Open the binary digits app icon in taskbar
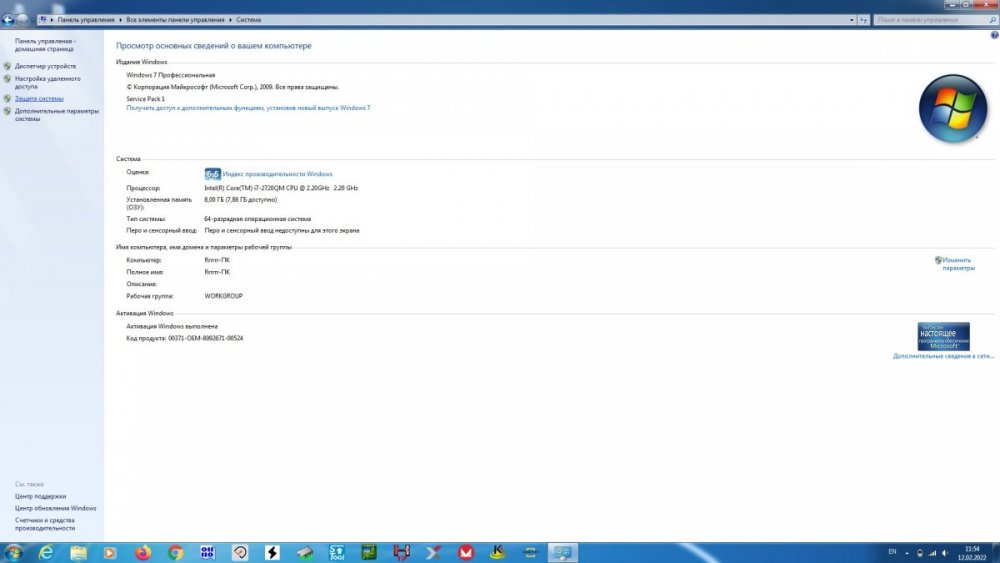Screen dimensions: 1000x563 coord(207,552)
